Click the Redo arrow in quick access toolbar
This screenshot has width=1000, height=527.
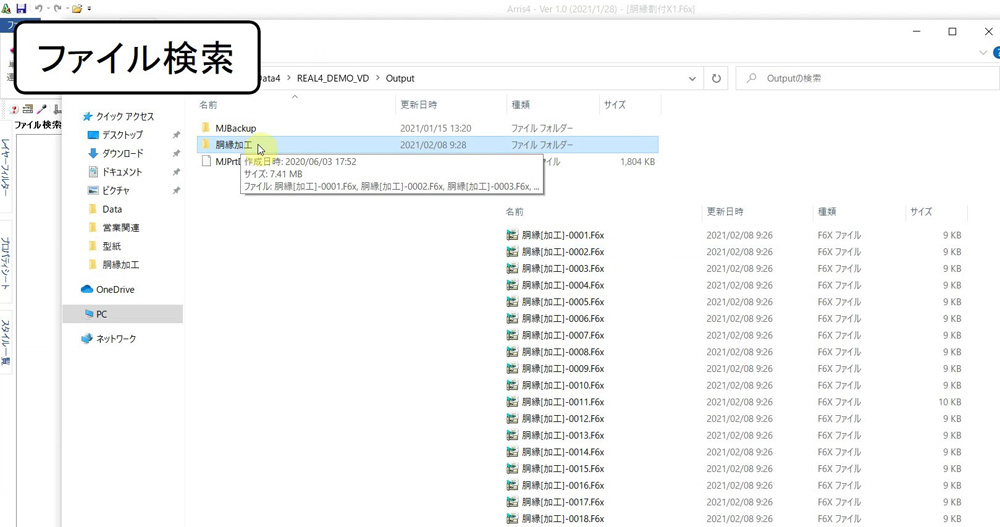click(x=58, y=8)
